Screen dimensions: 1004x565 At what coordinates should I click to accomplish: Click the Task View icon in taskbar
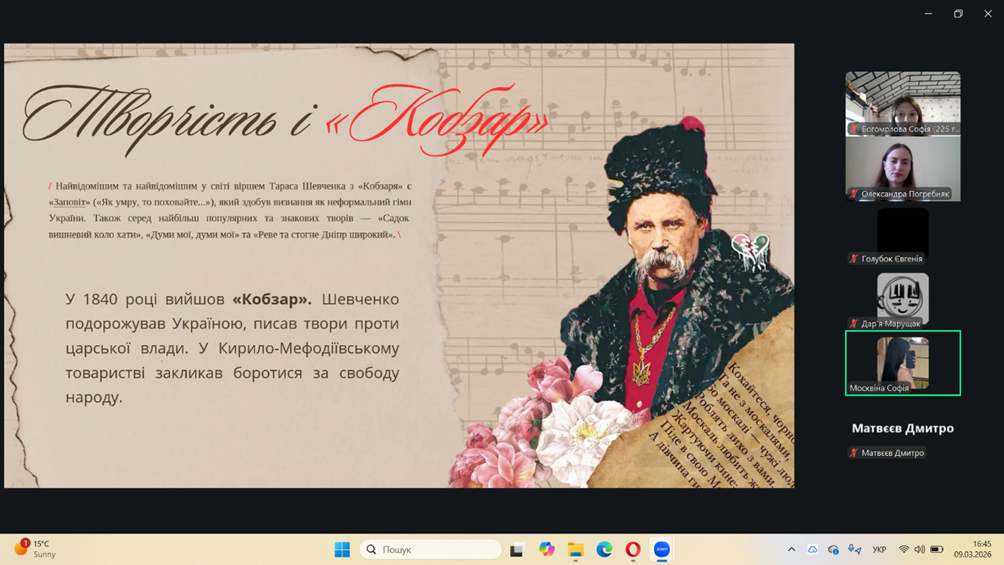(517, 549)
